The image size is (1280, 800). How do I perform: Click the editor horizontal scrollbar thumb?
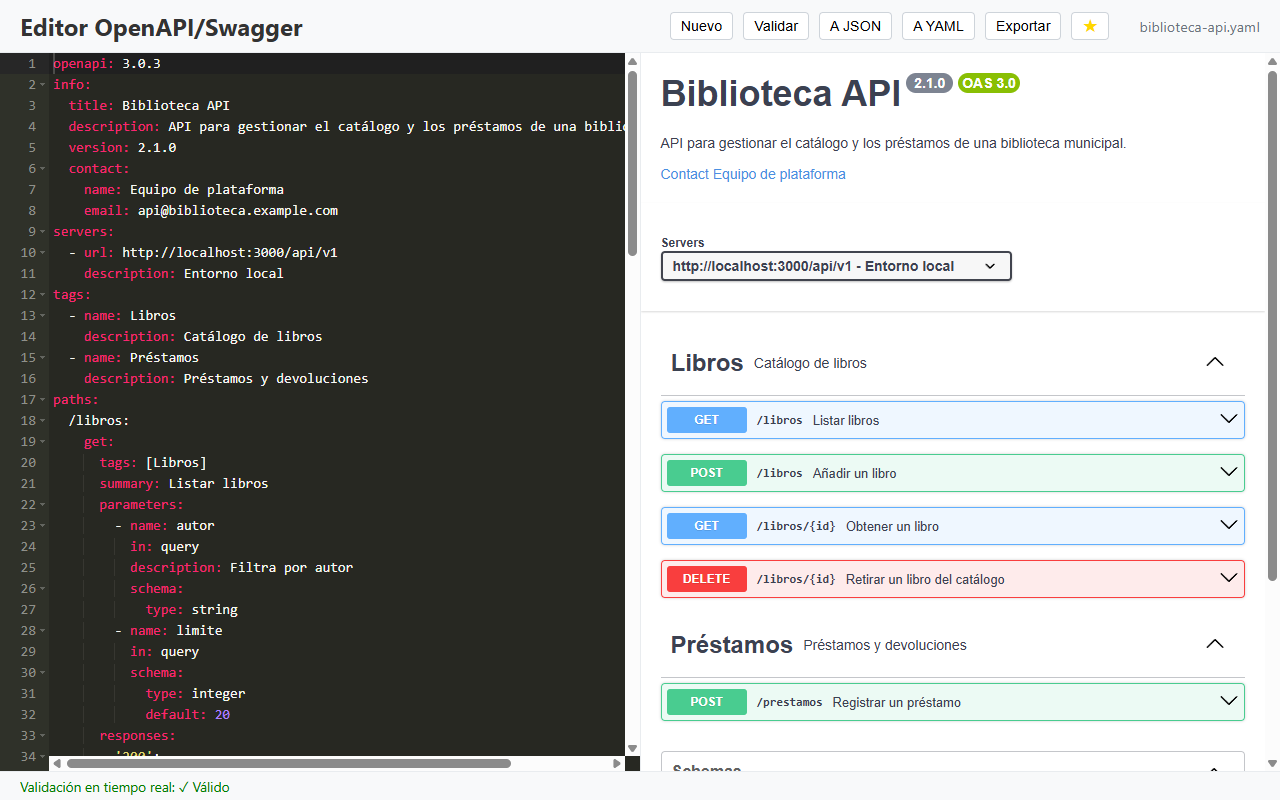pyautogui.click(x=288, y=763)
